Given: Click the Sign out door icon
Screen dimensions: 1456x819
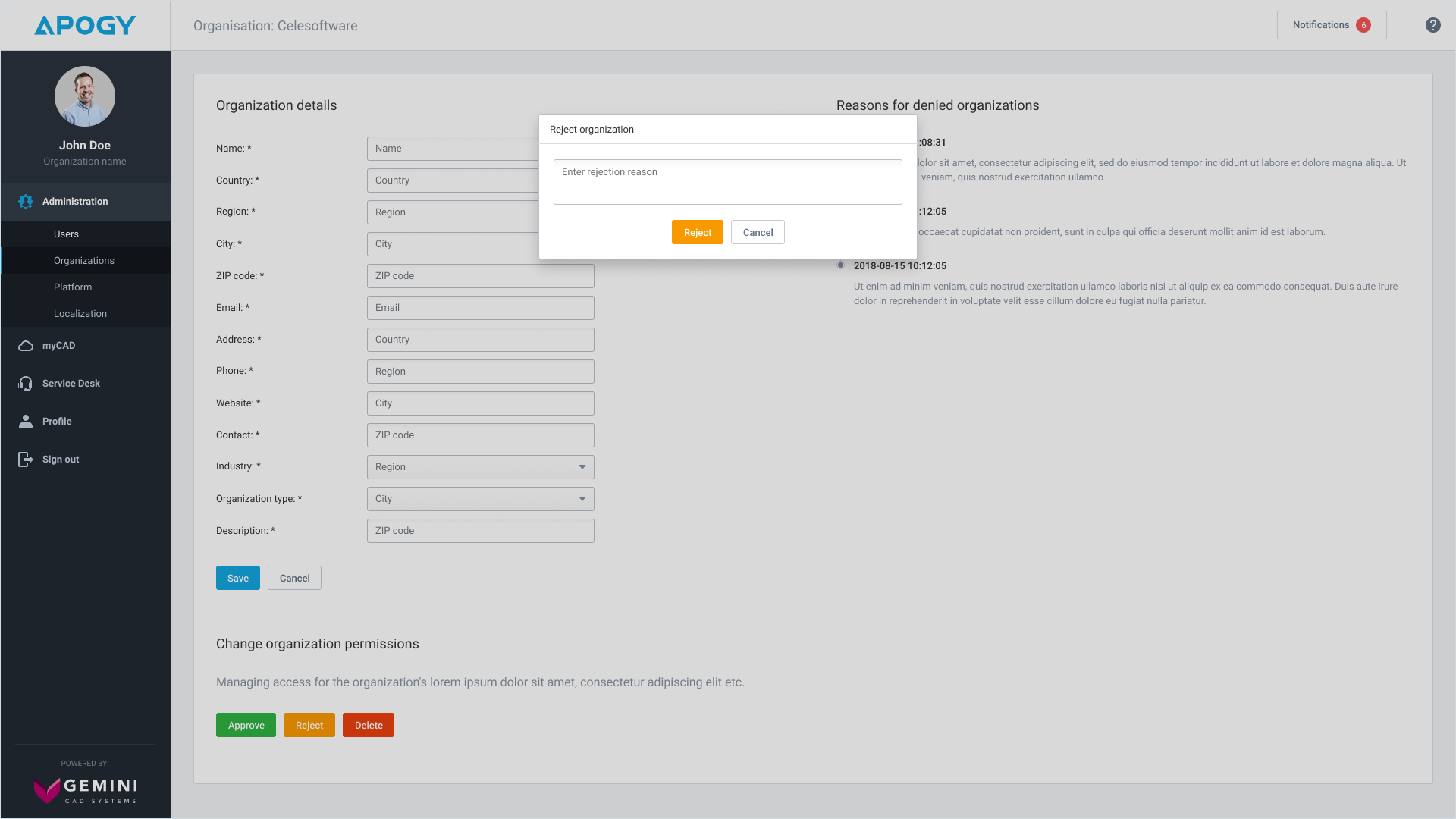Looking at the screenshot, I should tap(26, 460).
